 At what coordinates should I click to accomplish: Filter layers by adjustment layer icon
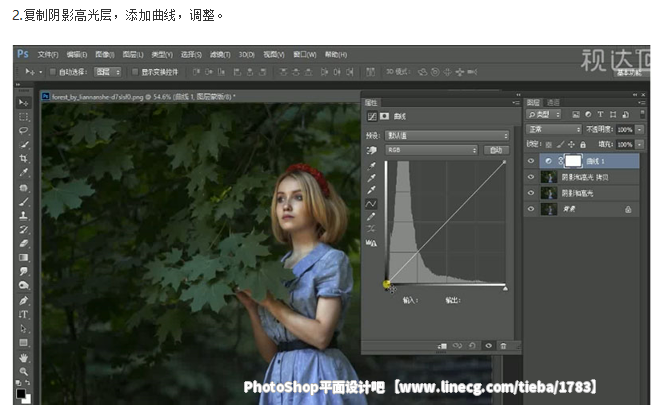[x=588, y=114]
